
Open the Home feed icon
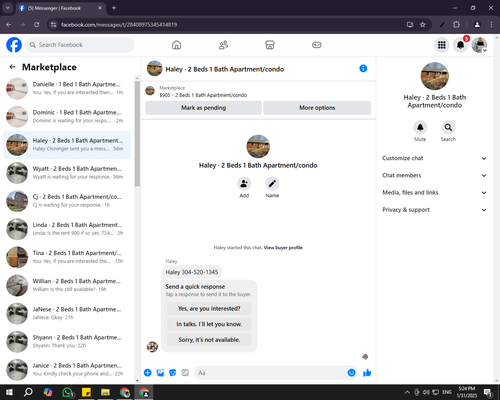point(176,45)
